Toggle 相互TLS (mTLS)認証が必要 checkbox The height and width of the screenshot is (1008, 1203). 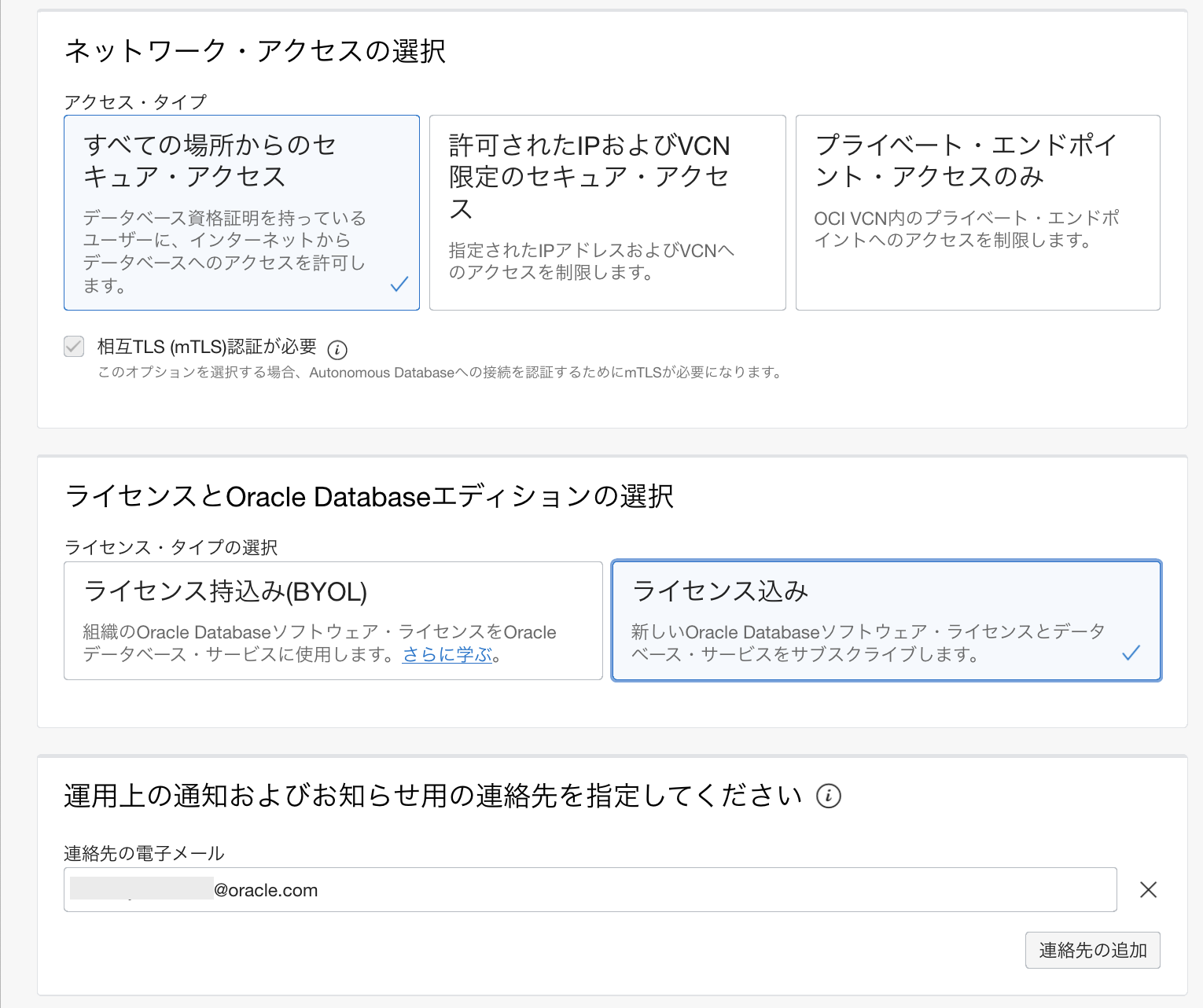[73, 346]
